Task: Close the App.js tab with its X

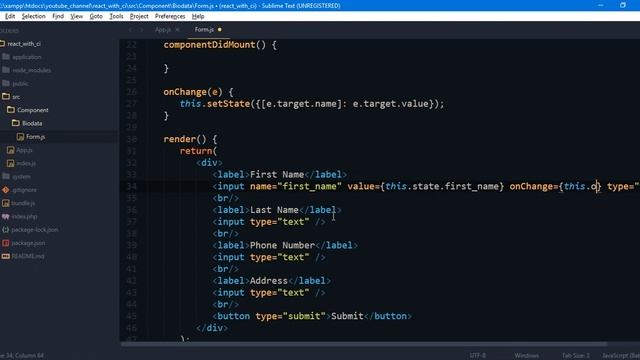Action: 177,30
